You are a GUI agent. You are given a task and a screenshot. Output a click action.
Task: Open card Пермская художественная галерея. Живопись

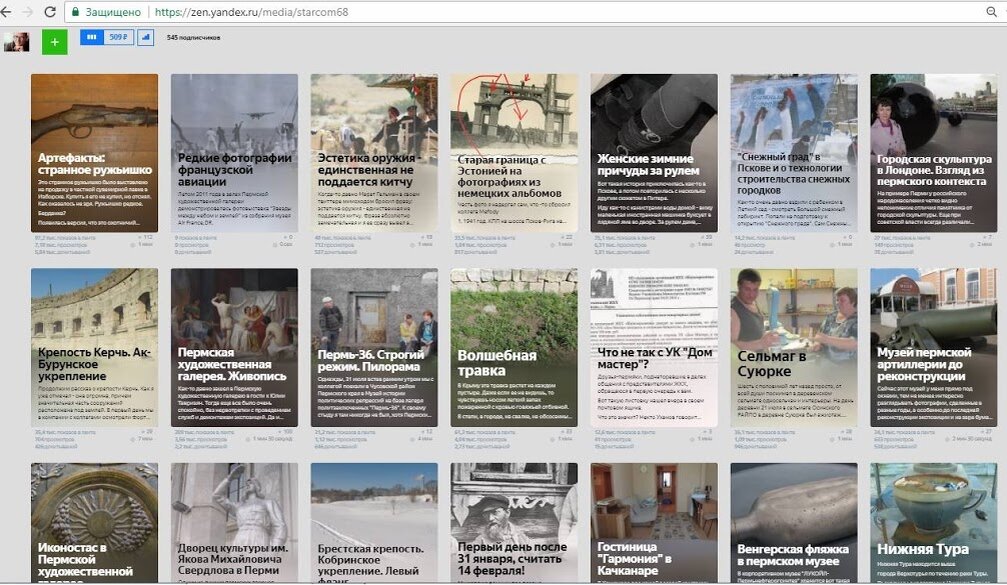click(x=234, y=347)
